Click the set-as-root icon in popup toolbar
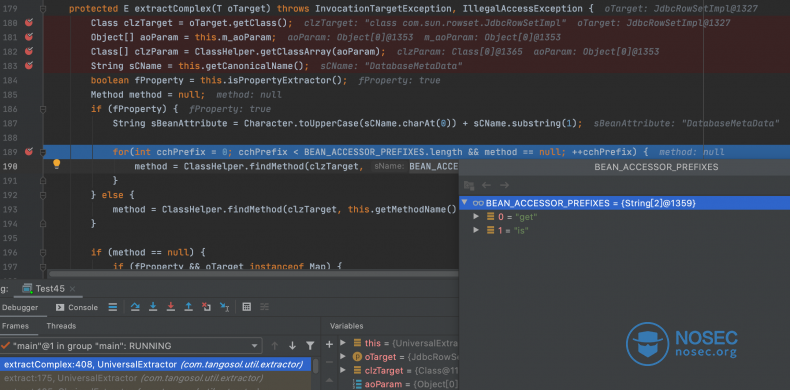Viewport: 790px width, 390px height. click(x=469, y=185)
